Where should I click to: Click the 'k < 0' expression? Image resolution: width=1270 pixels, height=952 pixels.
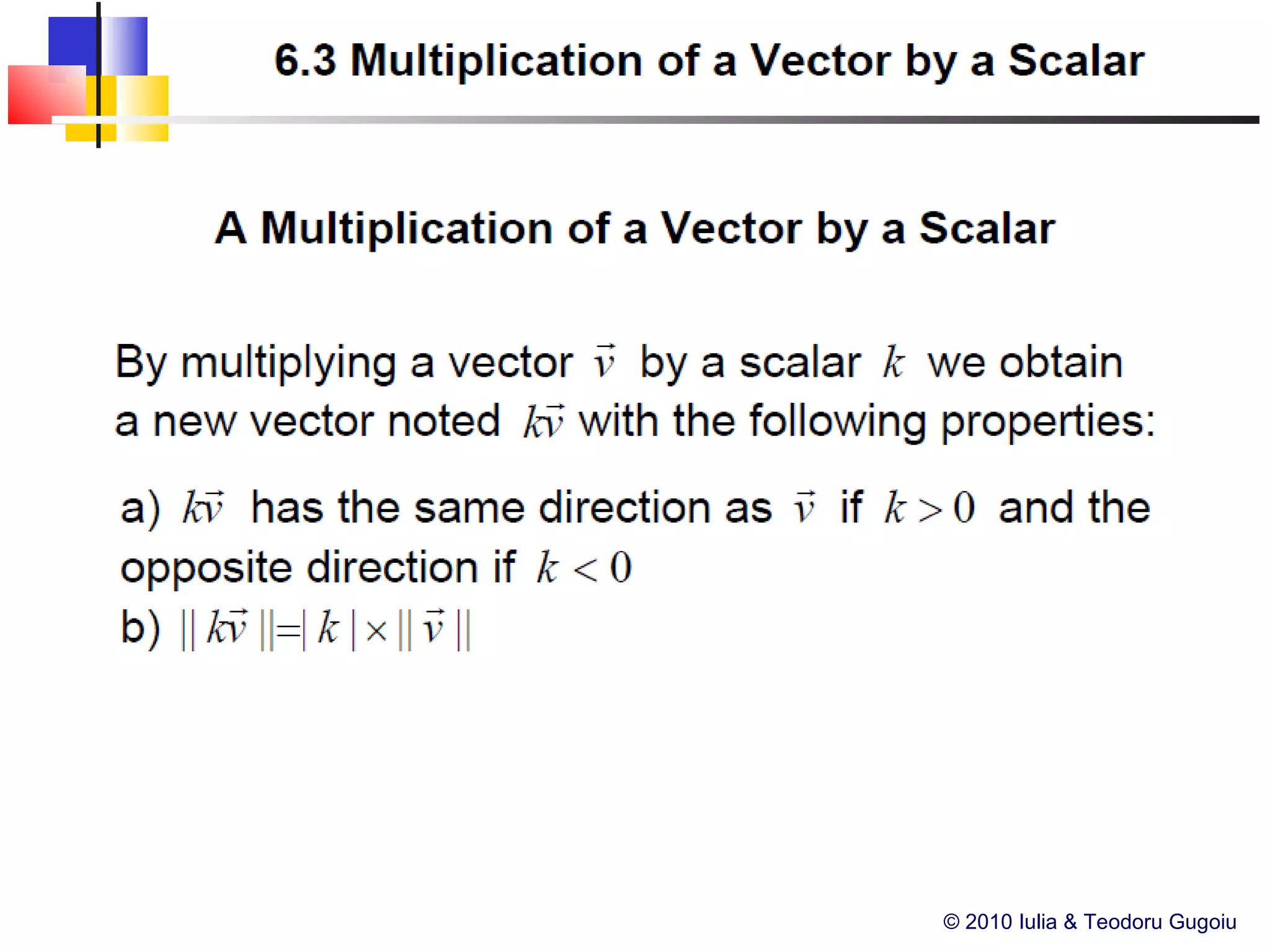click(x=584, y=568)
